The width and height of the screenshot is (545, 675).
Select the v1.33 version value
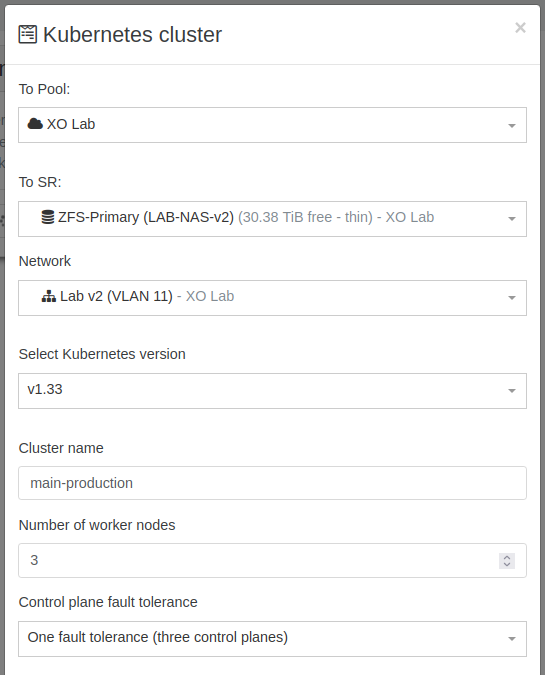click(45, 389)
